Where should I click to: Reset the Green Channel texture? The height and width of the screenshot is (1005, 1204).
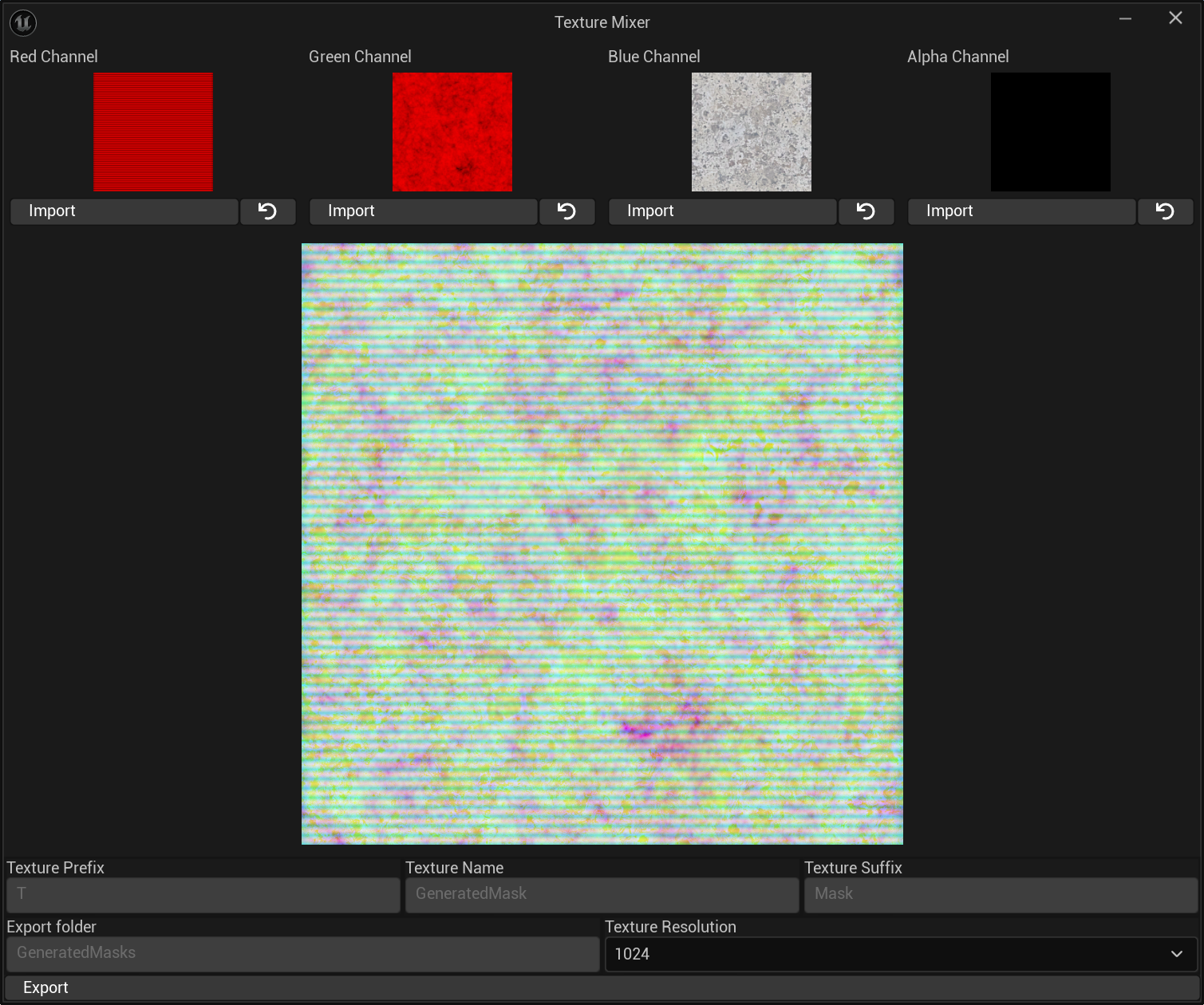(566, 211)
